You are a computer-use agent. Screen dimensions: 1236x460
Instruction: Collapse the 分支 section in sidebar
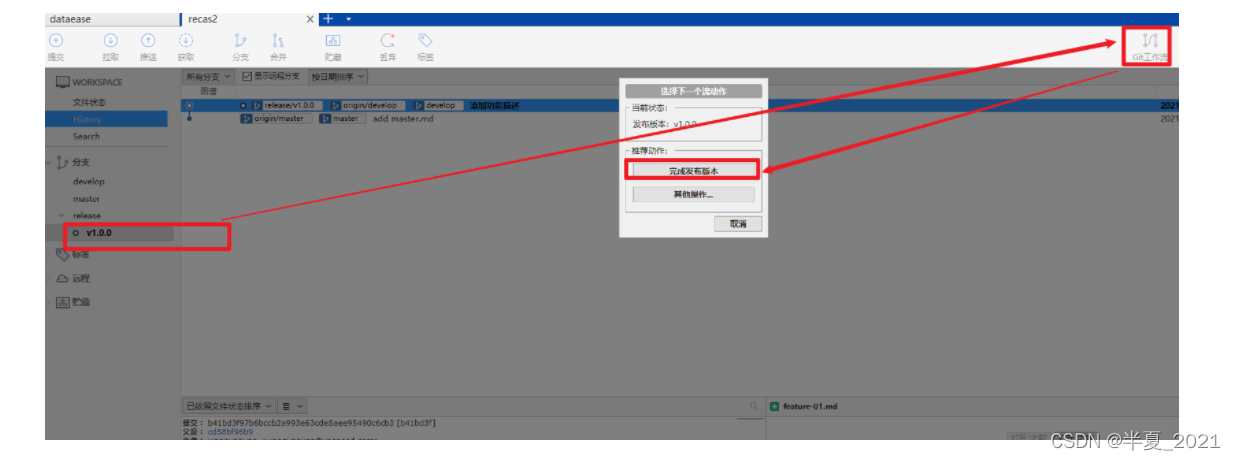pyautogui.click(x=50, y=162)
